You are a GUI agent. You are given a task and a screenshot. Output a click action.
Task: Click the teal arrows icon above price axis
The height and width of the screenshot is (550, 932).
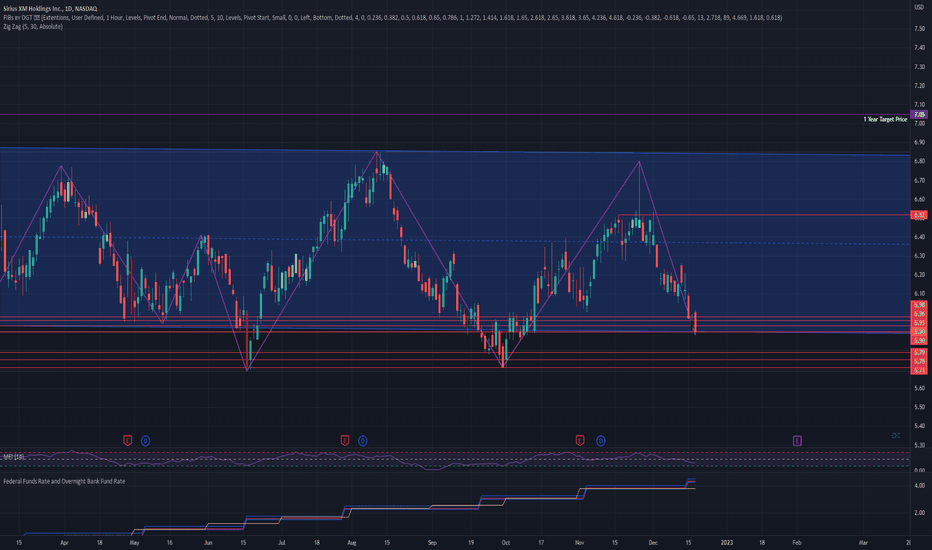[896, 436]
